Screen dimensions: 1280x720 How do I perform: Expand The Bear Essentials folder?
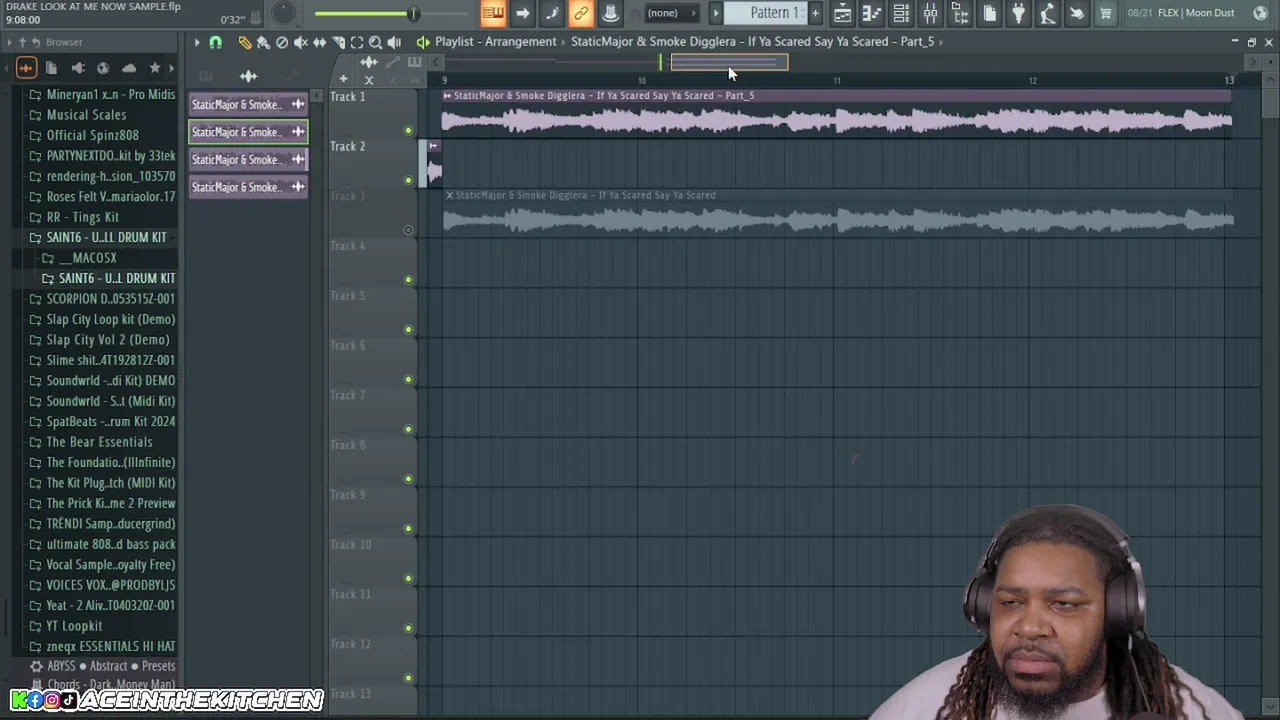click(x=99, y=442)
